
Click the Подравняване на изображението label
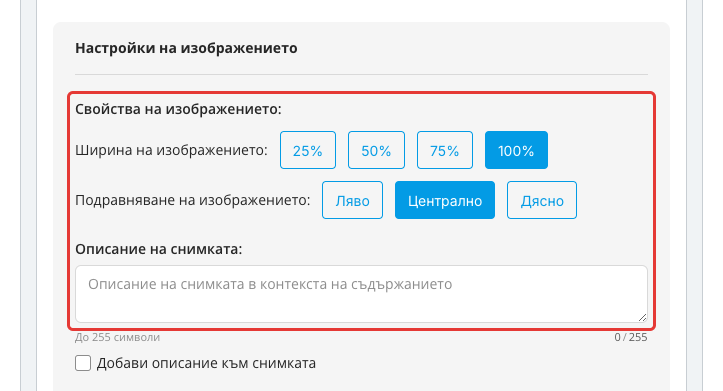pyautogui.click(x=193, y=200)
